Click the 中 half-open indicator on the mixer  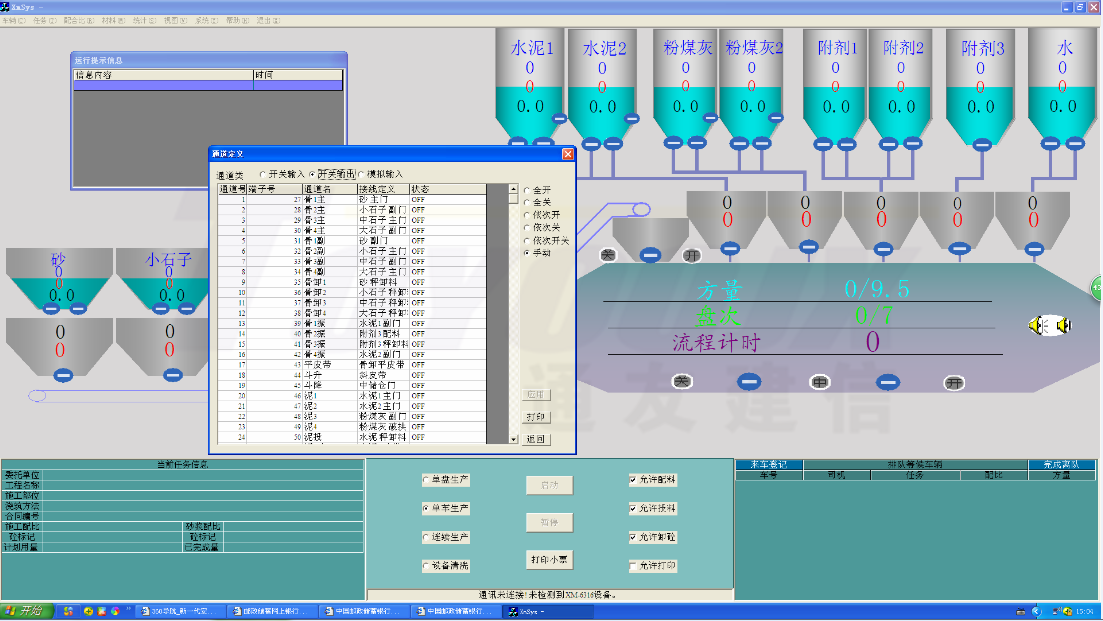(820, 381)
